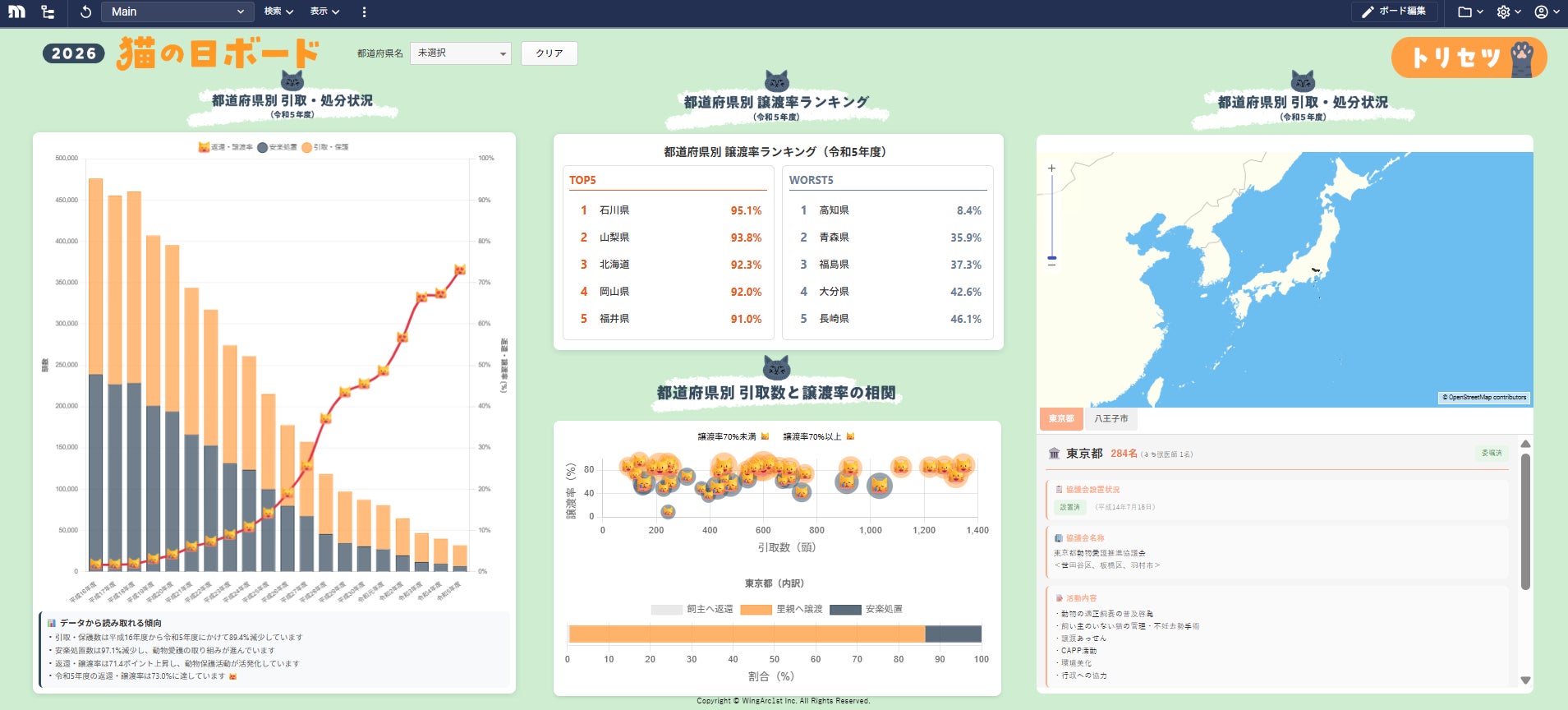Click the map zoom out minus icon

click(1051, 265)
